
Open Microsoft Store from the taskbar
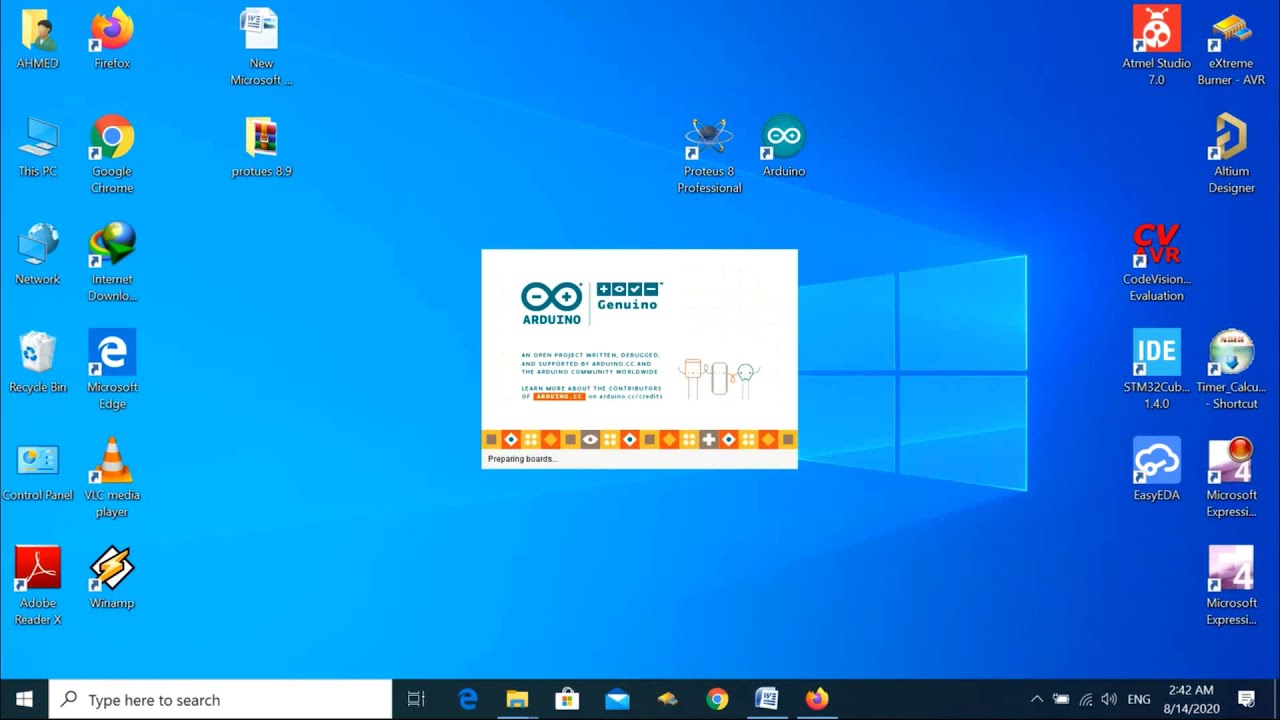coord(567,700)
